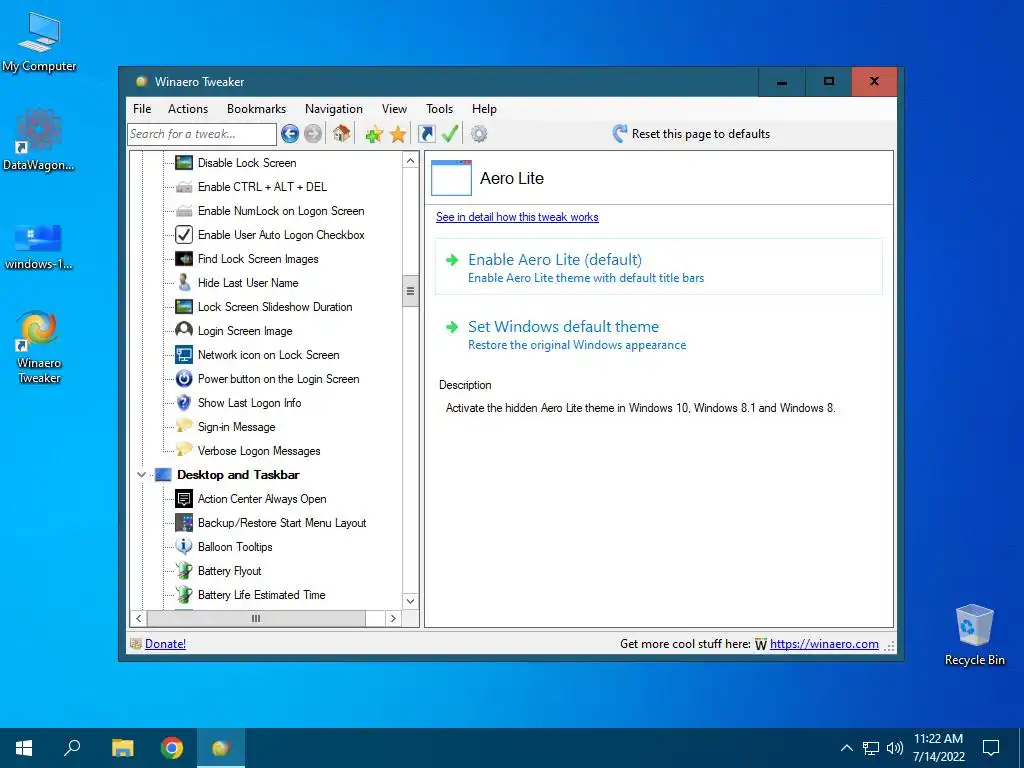
Task: Open the Tools menu
Action: point(439,109)
